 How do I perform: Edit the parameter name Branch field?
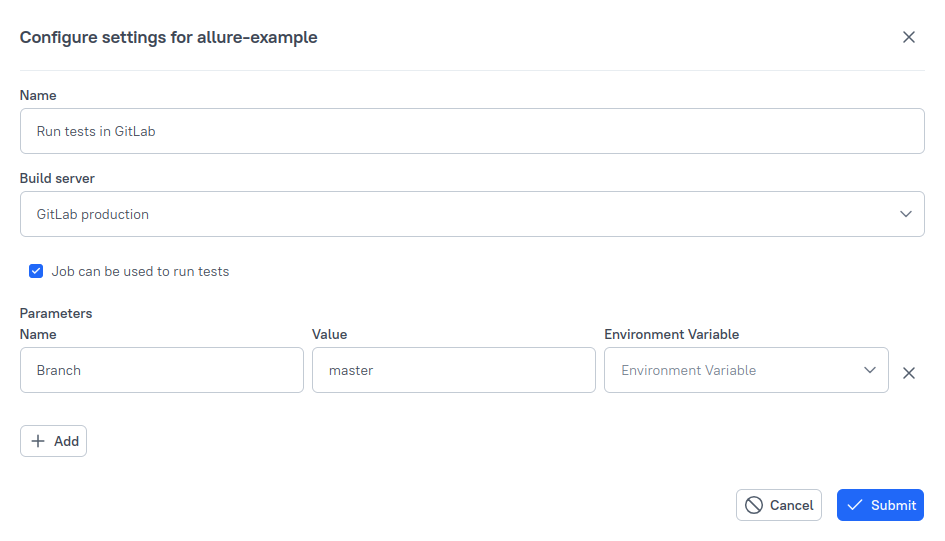pos(162,370)
